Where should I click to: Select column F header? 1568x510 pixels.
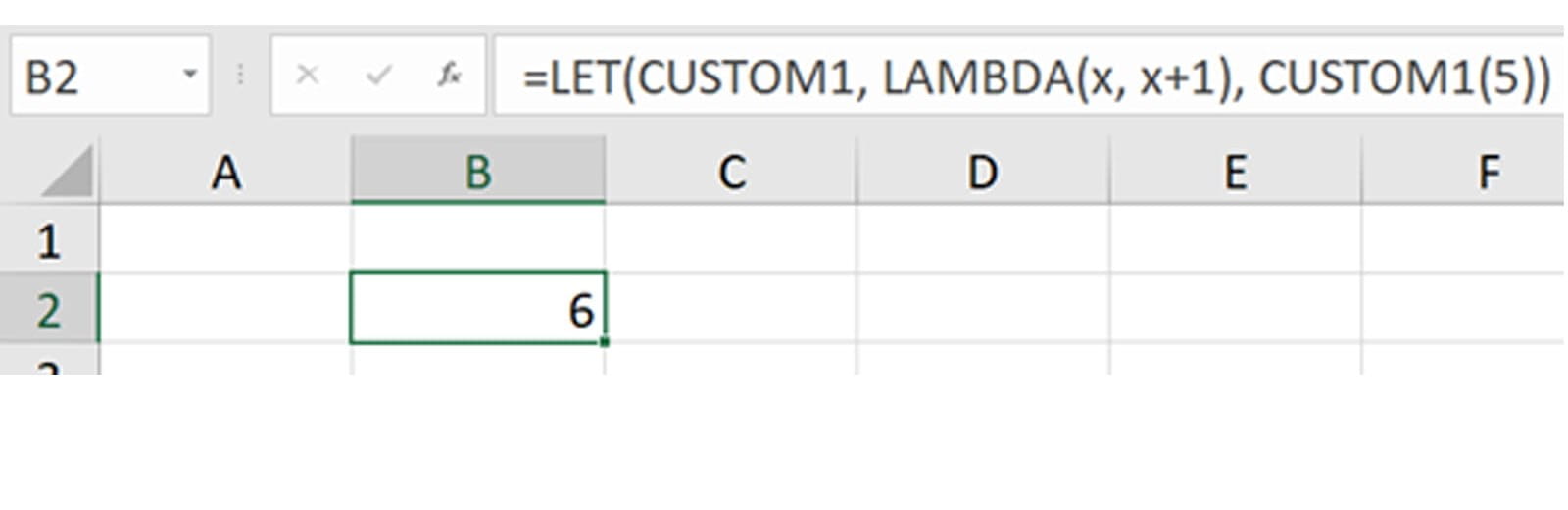point(1488,173)
